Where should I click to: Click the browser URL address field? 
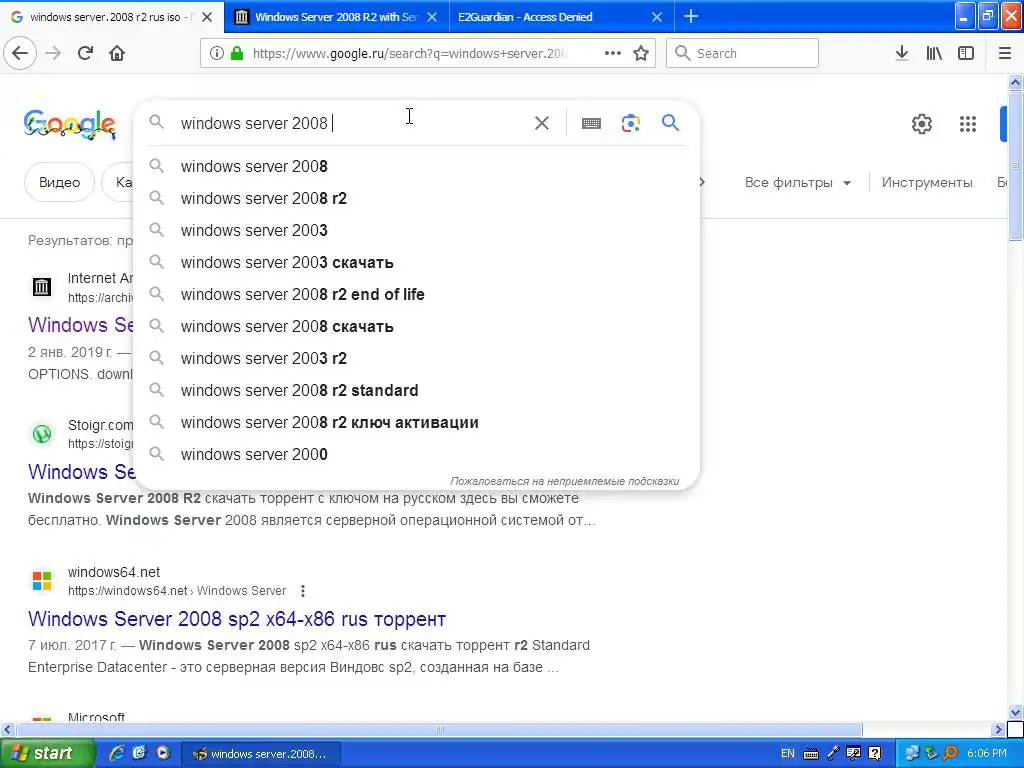point(409,53)
